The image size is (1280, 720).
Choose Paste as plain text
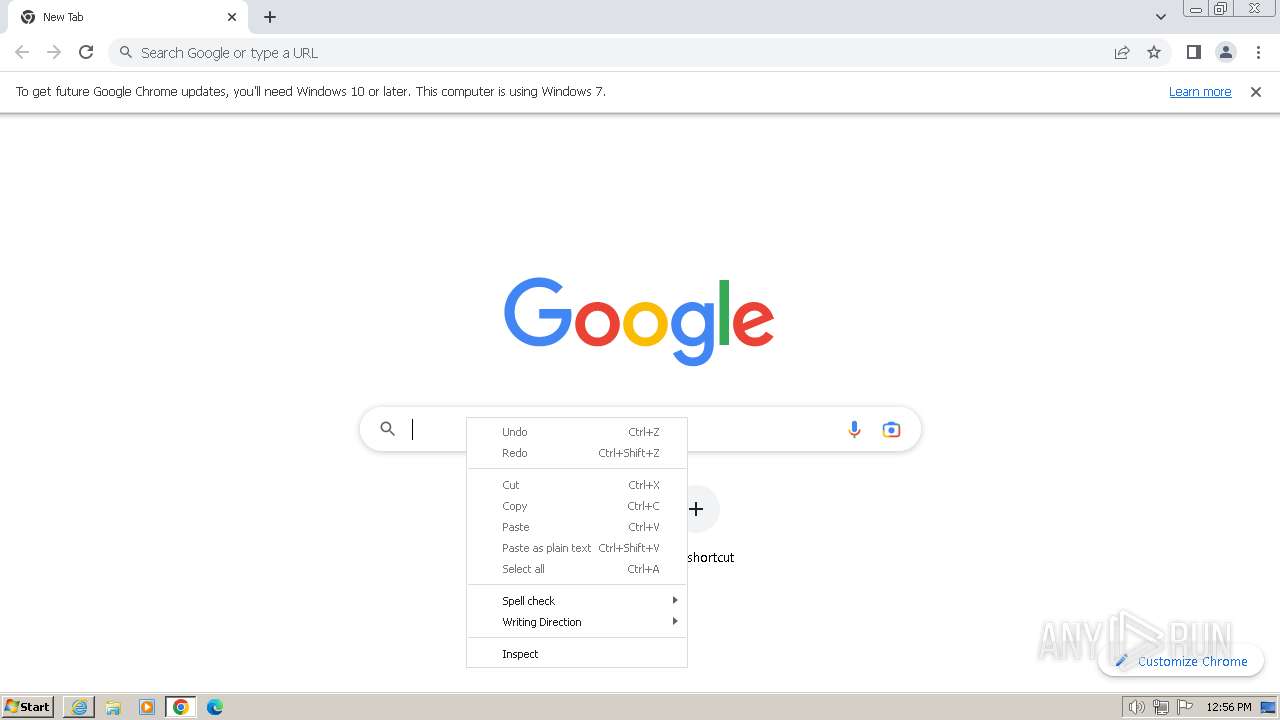coord(577,548)
